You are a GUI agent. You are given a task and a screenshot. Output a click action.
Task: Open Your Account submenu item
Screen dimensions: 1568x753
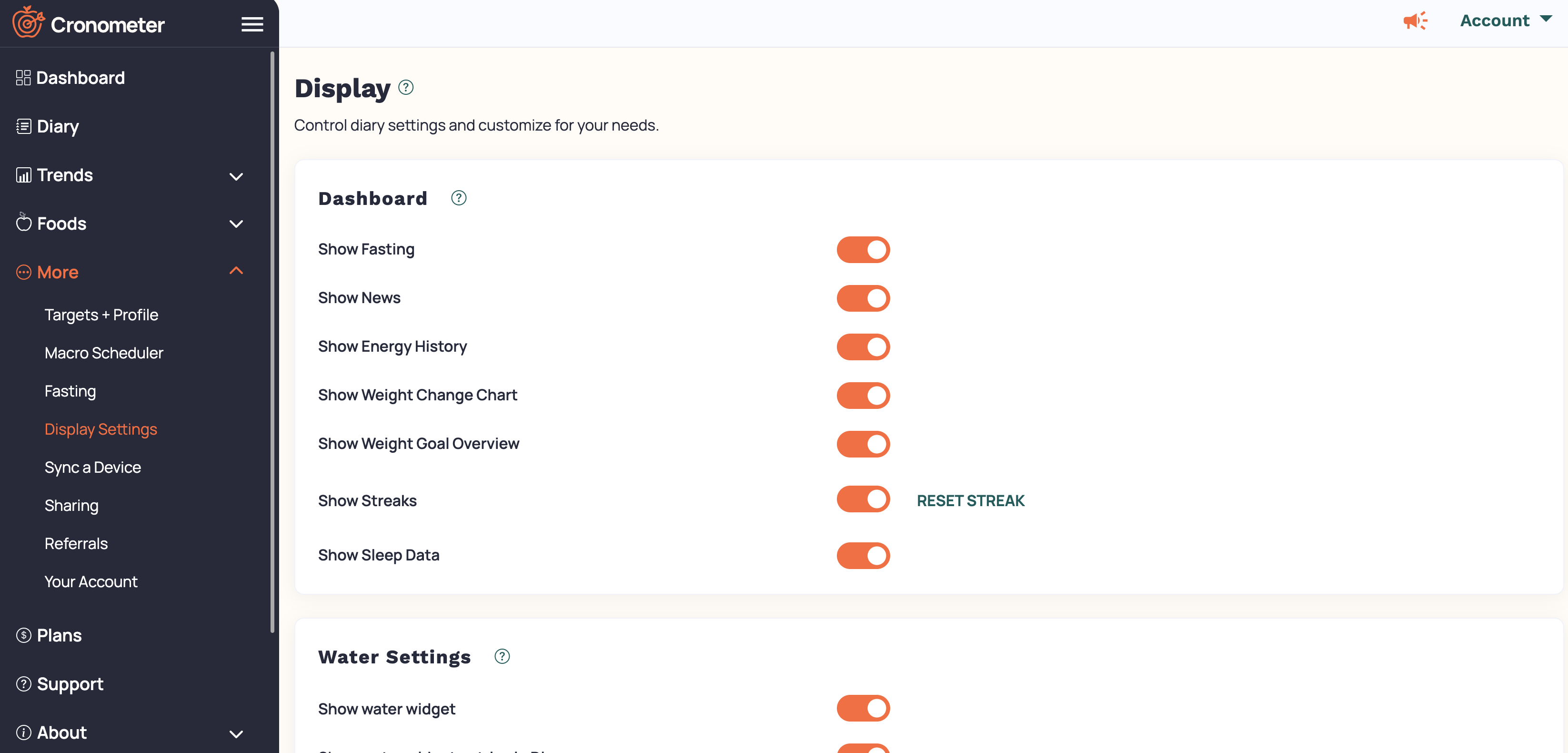(x=90, y=582)
